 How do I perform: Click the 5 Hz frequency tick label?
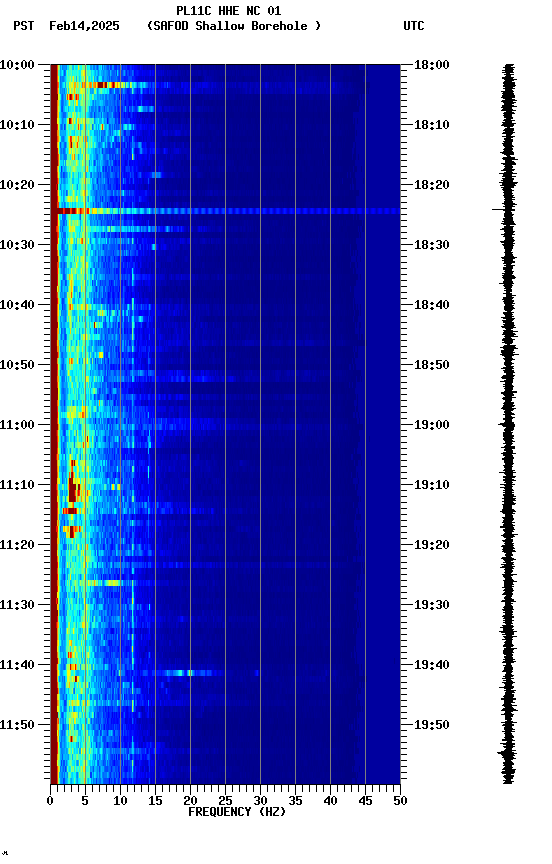click(85, 801)
